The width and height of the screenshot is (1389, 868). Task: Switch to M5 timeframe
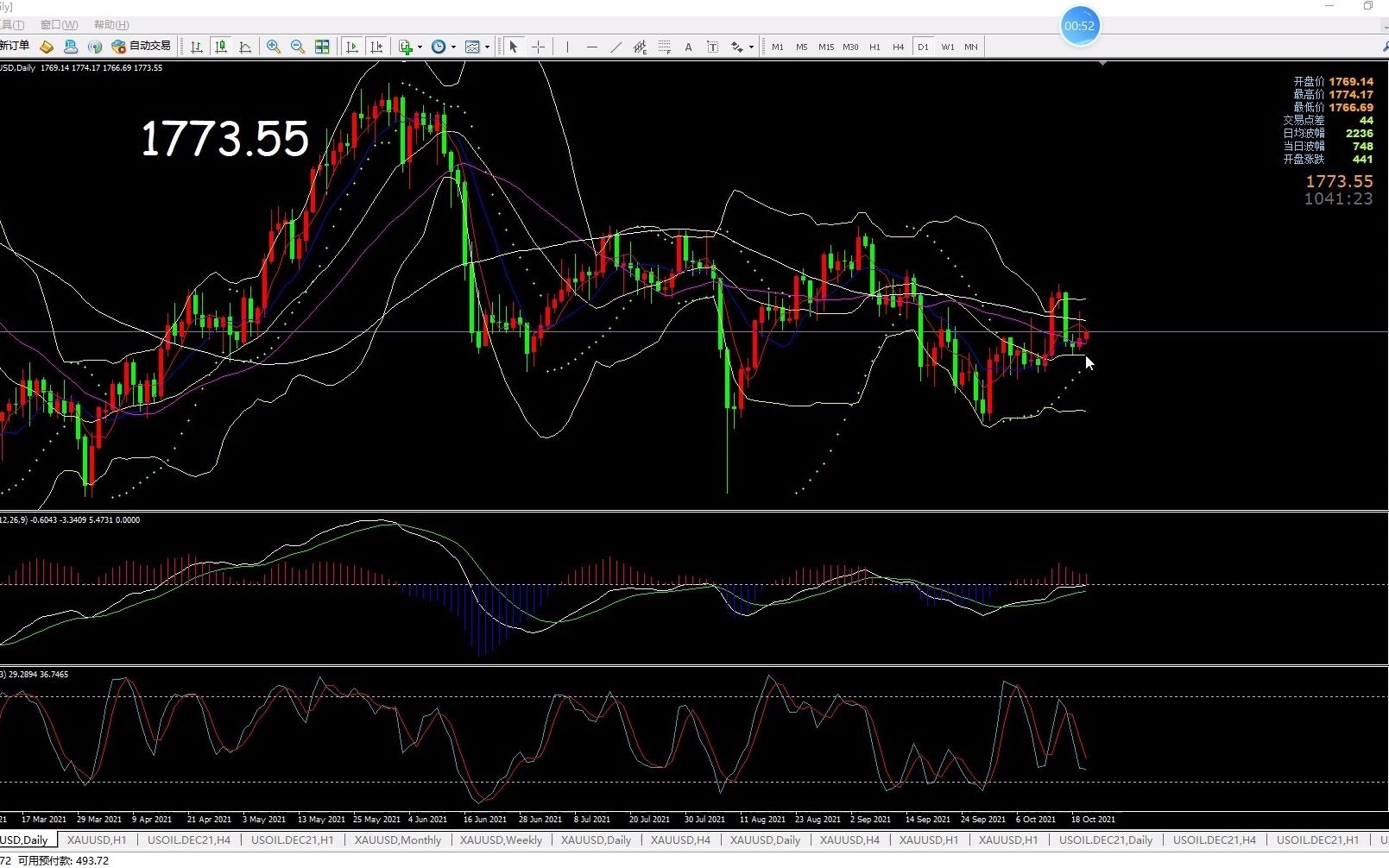(802, 47)
